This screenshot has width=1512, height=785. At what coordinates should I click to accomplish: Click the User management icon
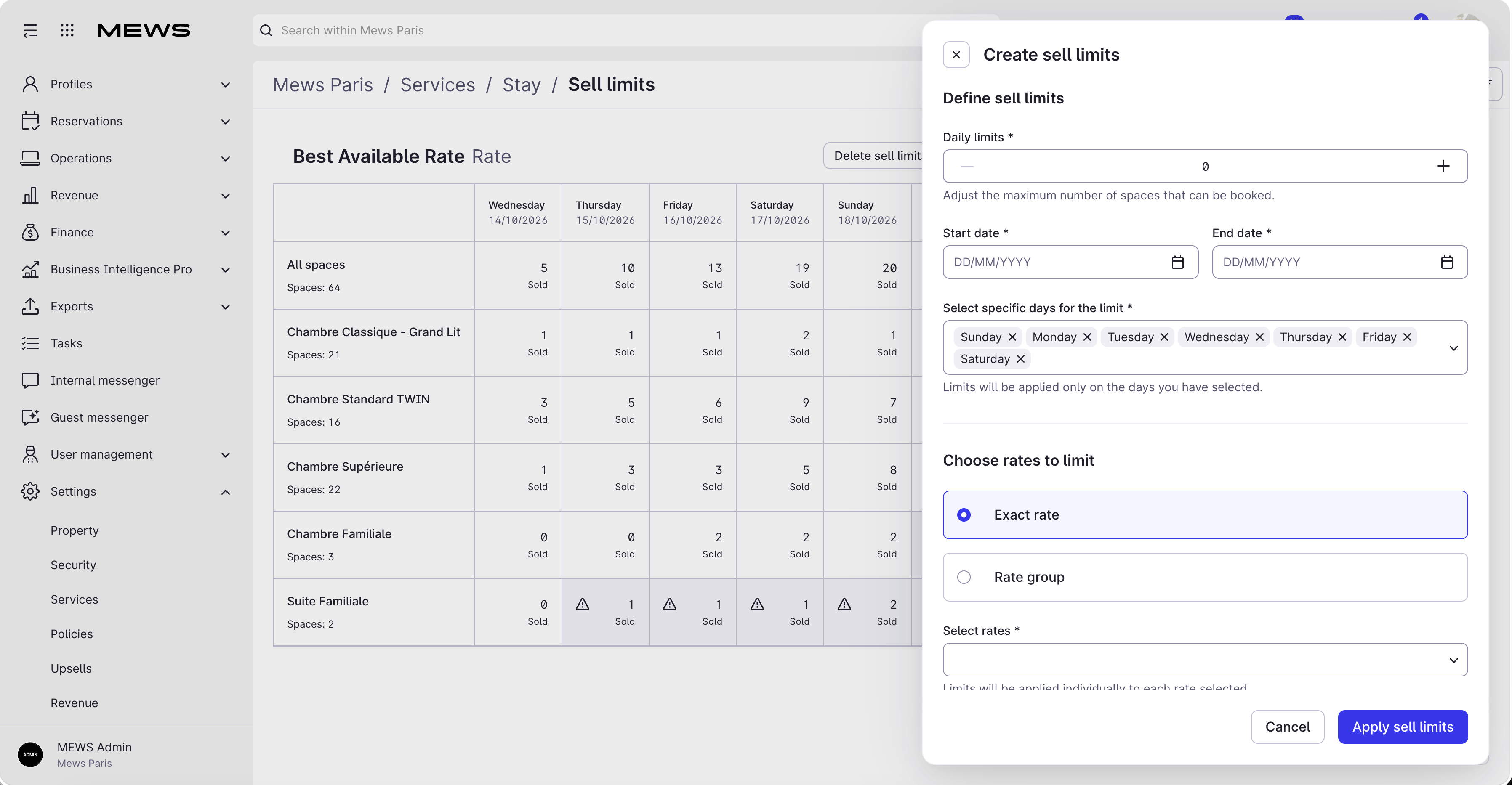click(x=30, y=454)
